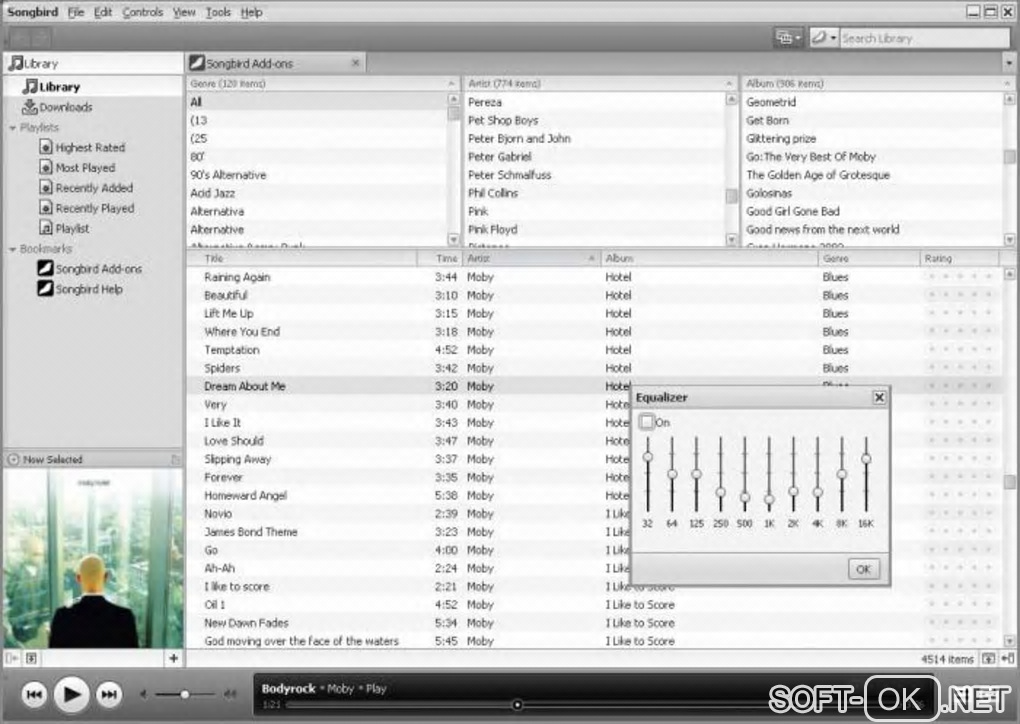Play the current track
The height and width of the screenshot is (724, 1020).
(71, 694)
